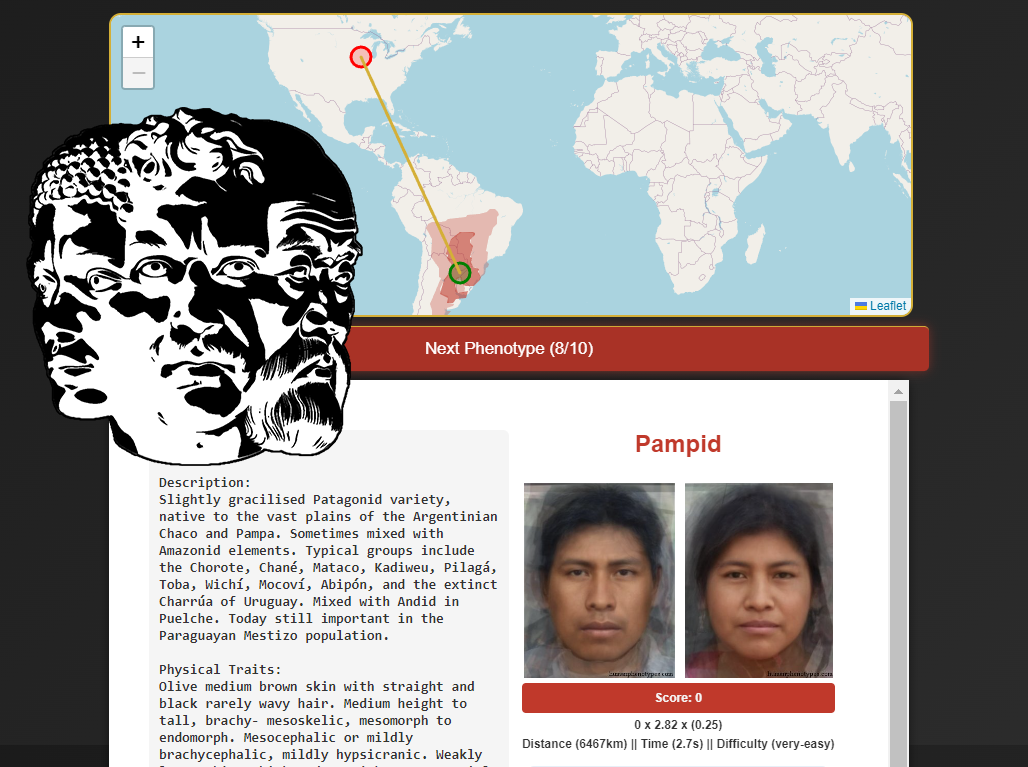The width and height of the screenshot is (1028, 767).
Task: Open the Leaflet attribution link
Action: coord(888,305)
